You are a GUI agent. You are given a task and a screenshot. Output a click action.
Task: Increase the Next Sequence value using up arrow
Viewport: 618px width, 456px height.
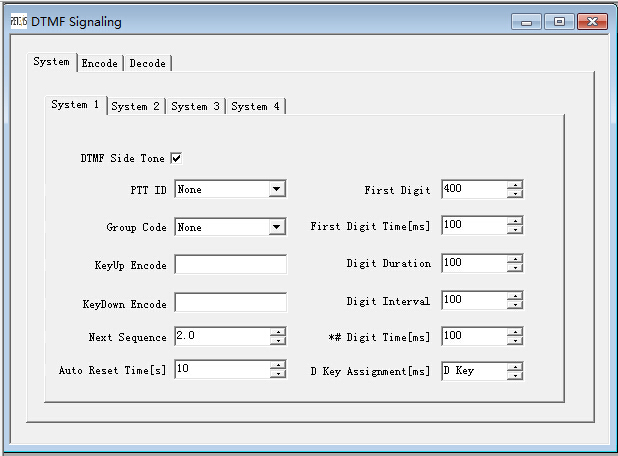point(278,331)
